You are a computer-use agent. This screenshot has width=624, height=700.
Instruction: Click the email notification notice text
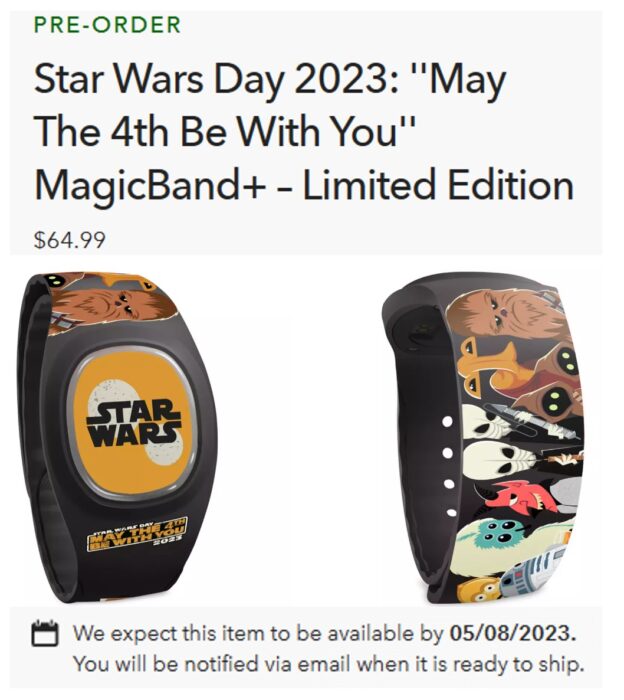pyautogui.click(x=329, y=664)
